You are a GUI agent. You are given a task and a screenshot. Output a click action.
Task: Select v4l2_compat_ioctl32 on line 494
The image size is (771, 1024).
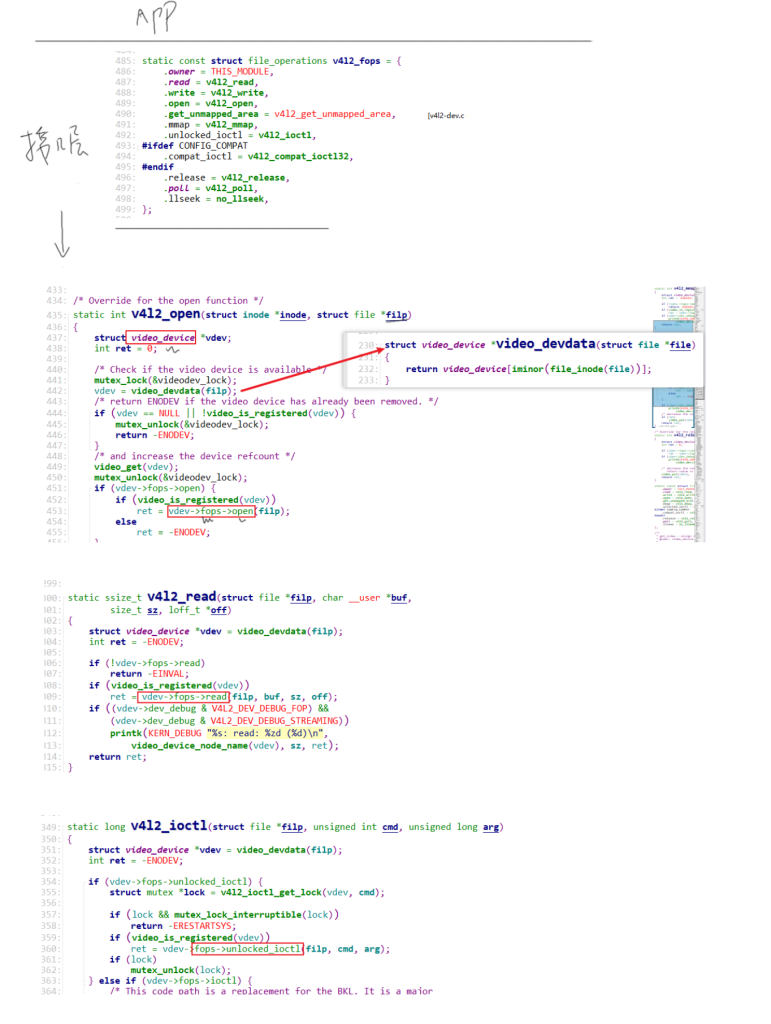point(298,156)
